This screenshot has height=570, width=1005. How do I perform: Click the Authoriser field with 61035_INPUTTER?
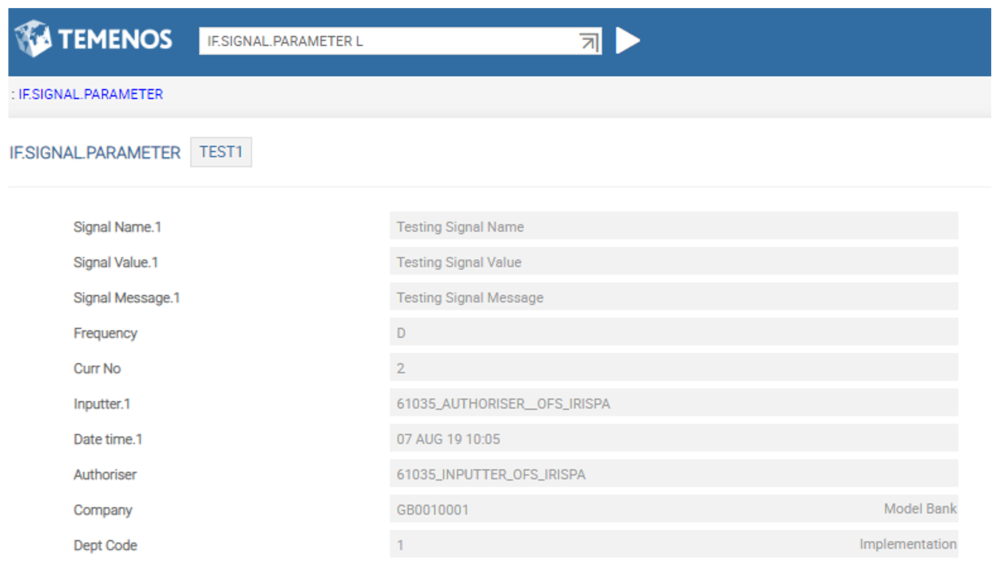coord(673,475)
